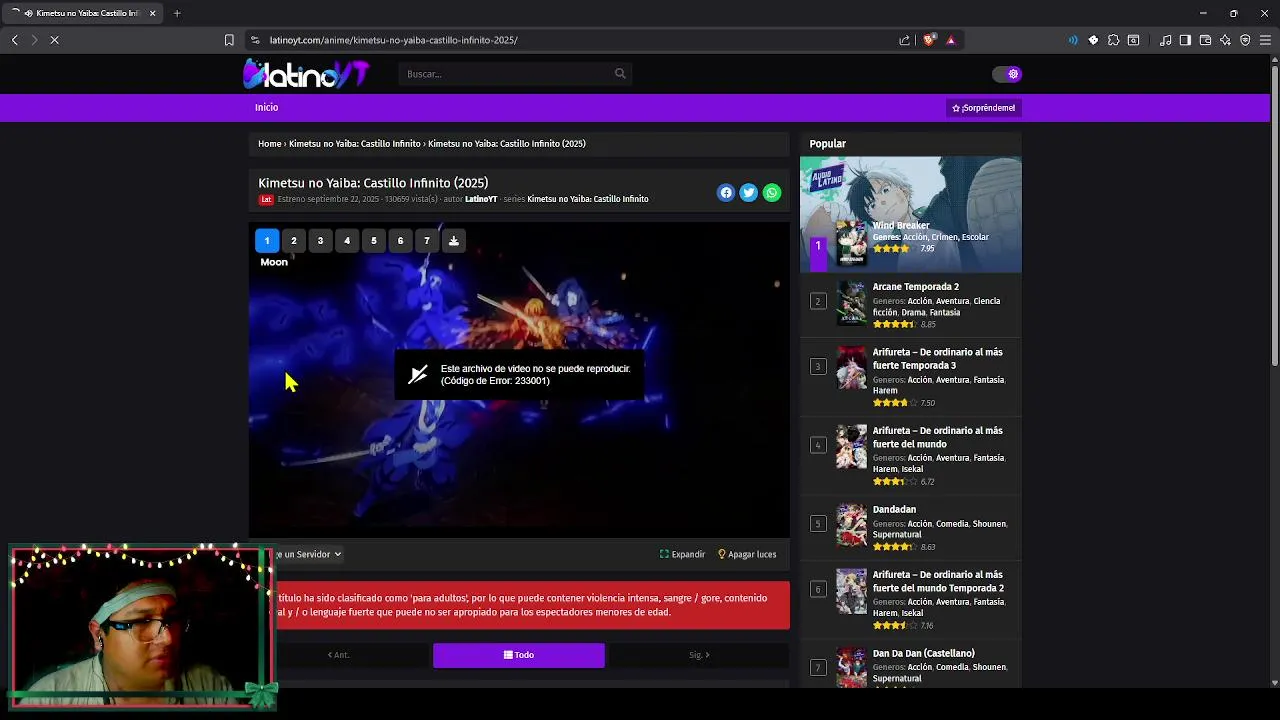Open a new browser tab

click(177, 13)
